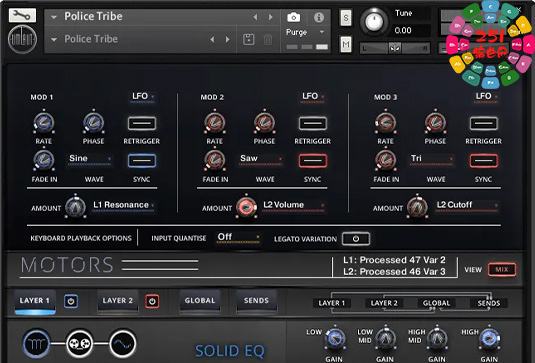The height and width of the screenshot is (363, 535).
Task: Select Layer 1 in the routing diagram
Action: click(332, 303)
